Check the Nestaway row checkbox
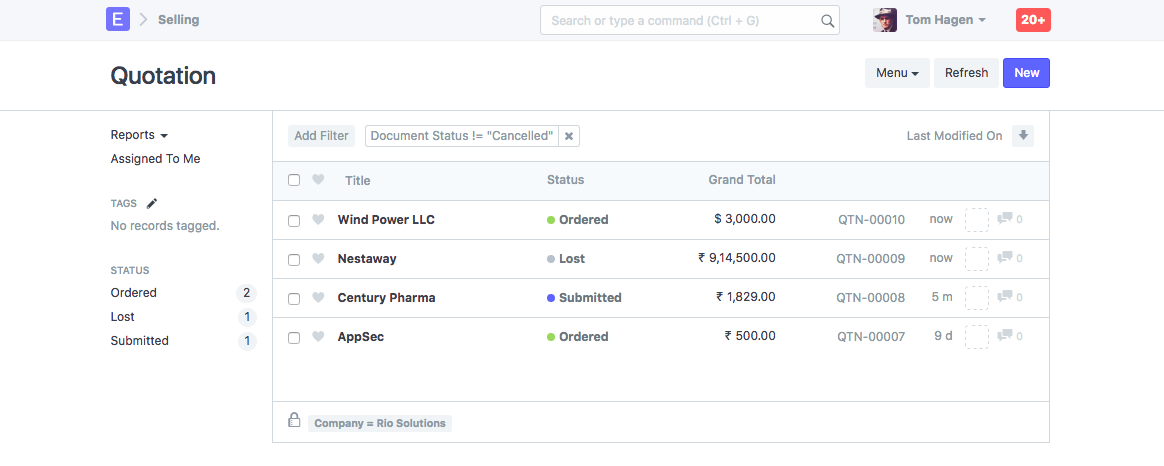 tap(294, 260)
